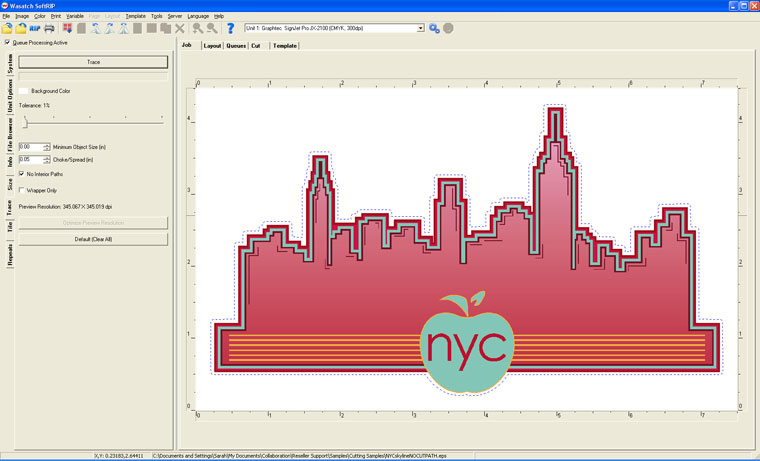Open the Print menu

(x=56, y=16)
